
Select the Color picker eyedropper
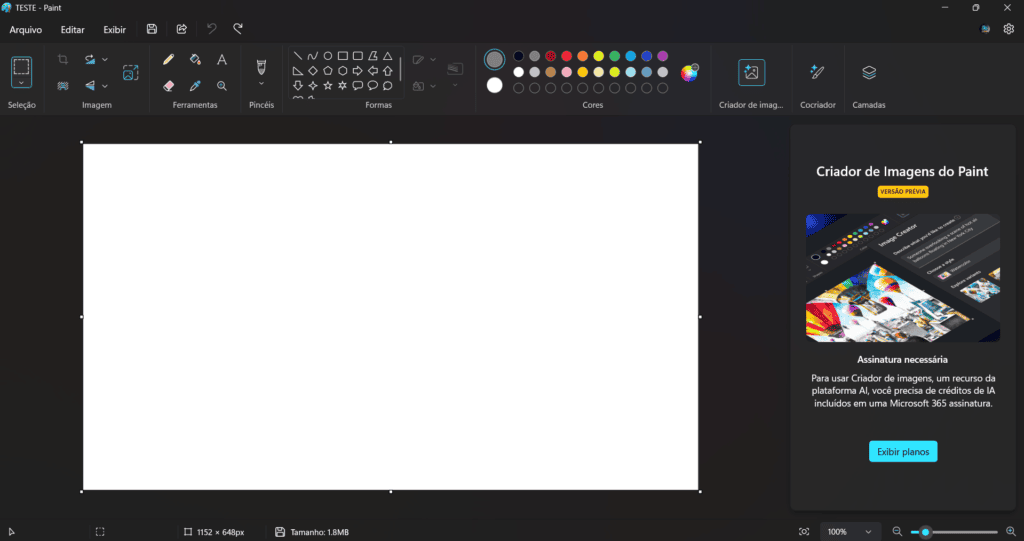[195, 86]
